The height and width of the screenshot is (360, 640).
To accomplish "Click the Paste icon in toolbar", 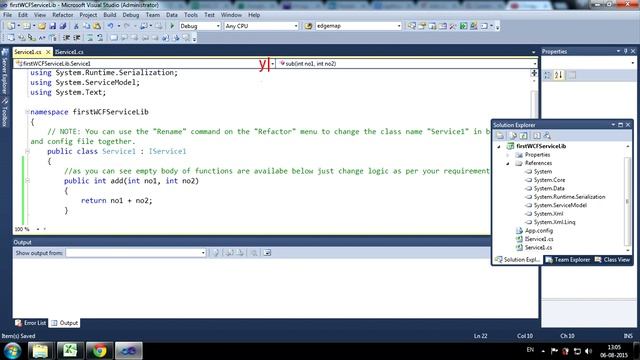I will (x=97, y=26).
